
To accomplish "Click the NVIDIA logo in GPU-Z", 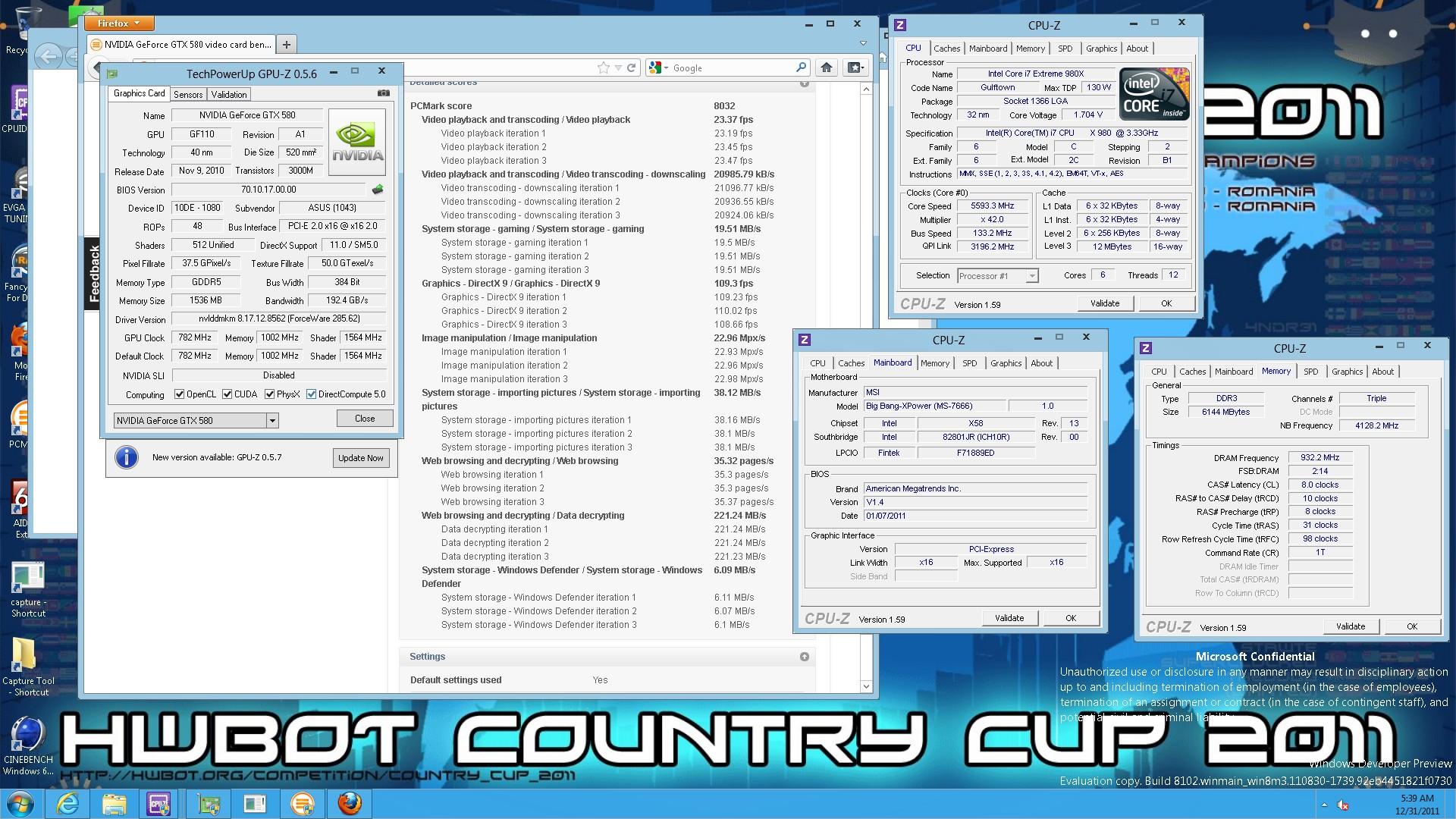I will pyautogui.click(x=357, y=143).
